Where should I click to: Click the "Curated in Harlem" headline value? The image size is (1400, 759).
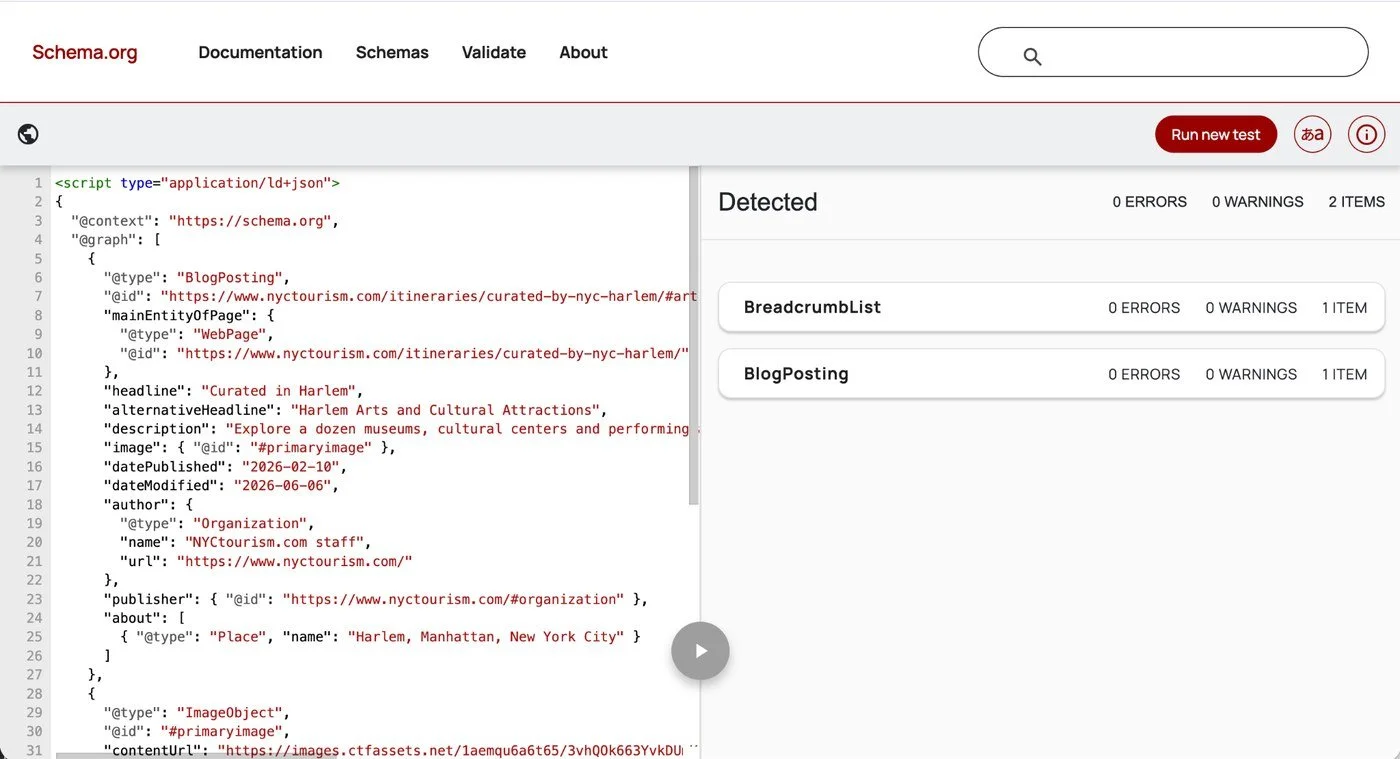[279, 391]
